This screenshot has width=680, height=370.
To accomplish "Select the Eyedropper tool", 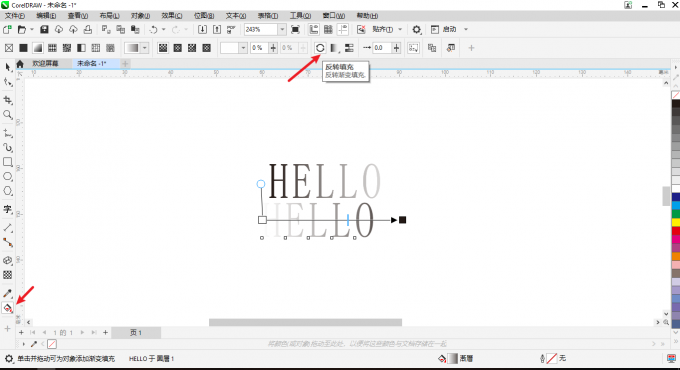I will (x=8, y=293).
